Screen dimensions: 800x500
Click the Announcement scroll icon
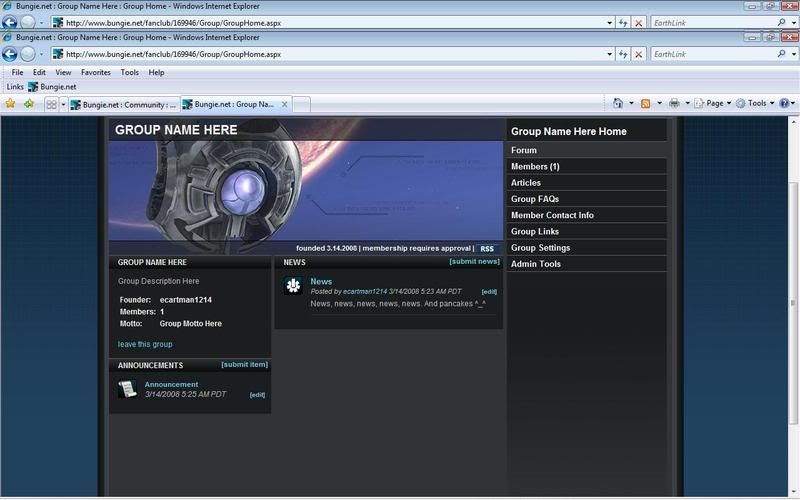click(127, 389)
